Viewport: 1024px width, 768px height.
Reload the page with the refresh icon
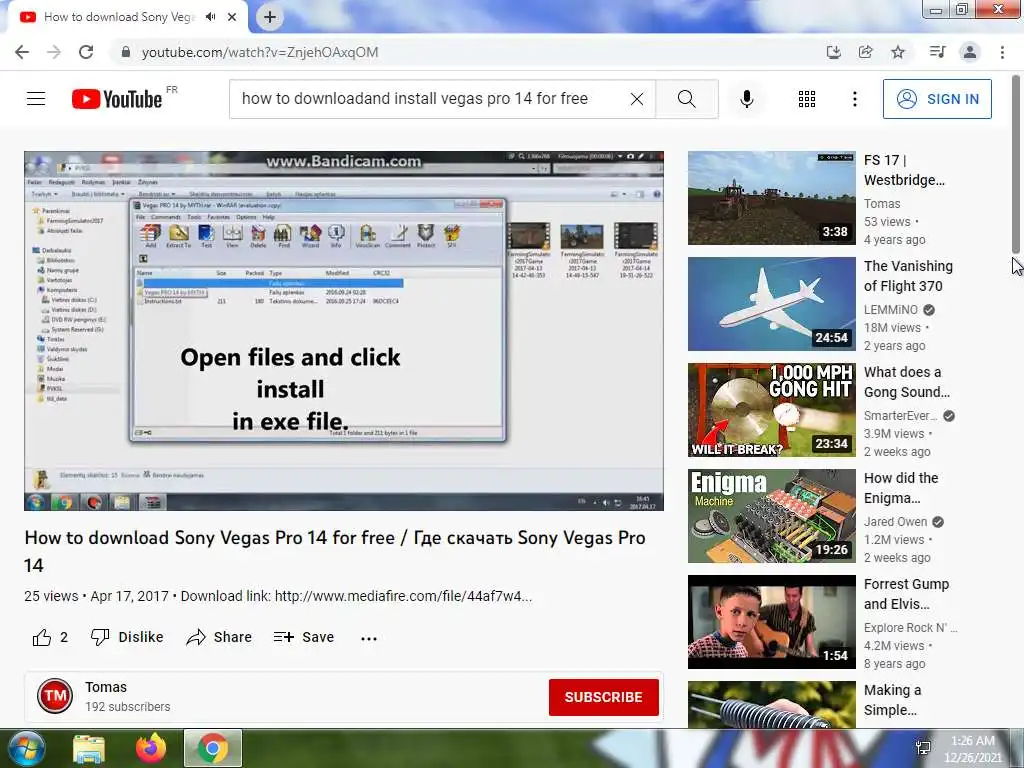pyautogui.click(x=86, y=52)
